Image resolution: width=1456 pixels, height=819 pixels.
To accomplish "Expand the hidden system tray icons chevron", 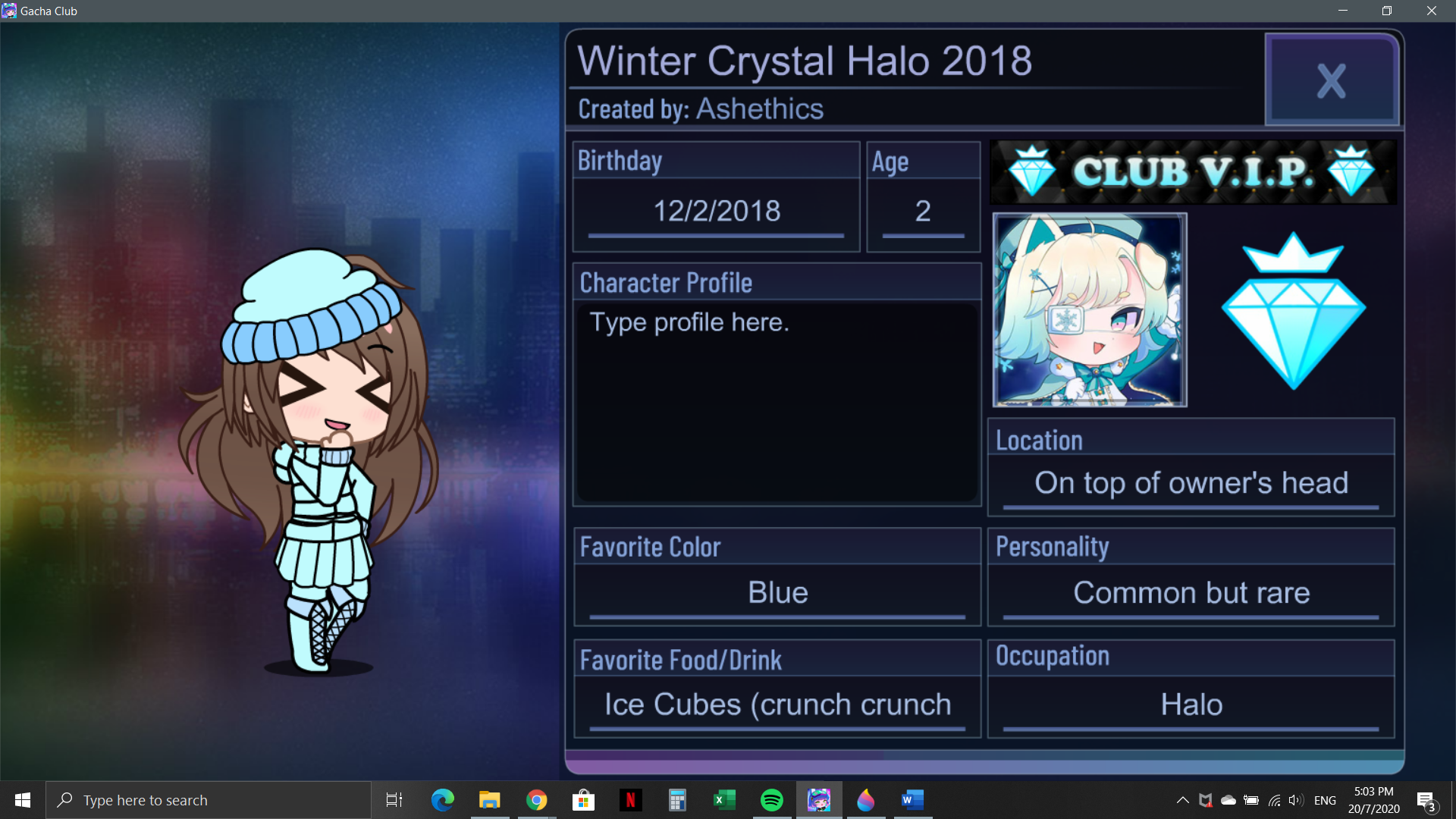I will (x=1182, y=800).
